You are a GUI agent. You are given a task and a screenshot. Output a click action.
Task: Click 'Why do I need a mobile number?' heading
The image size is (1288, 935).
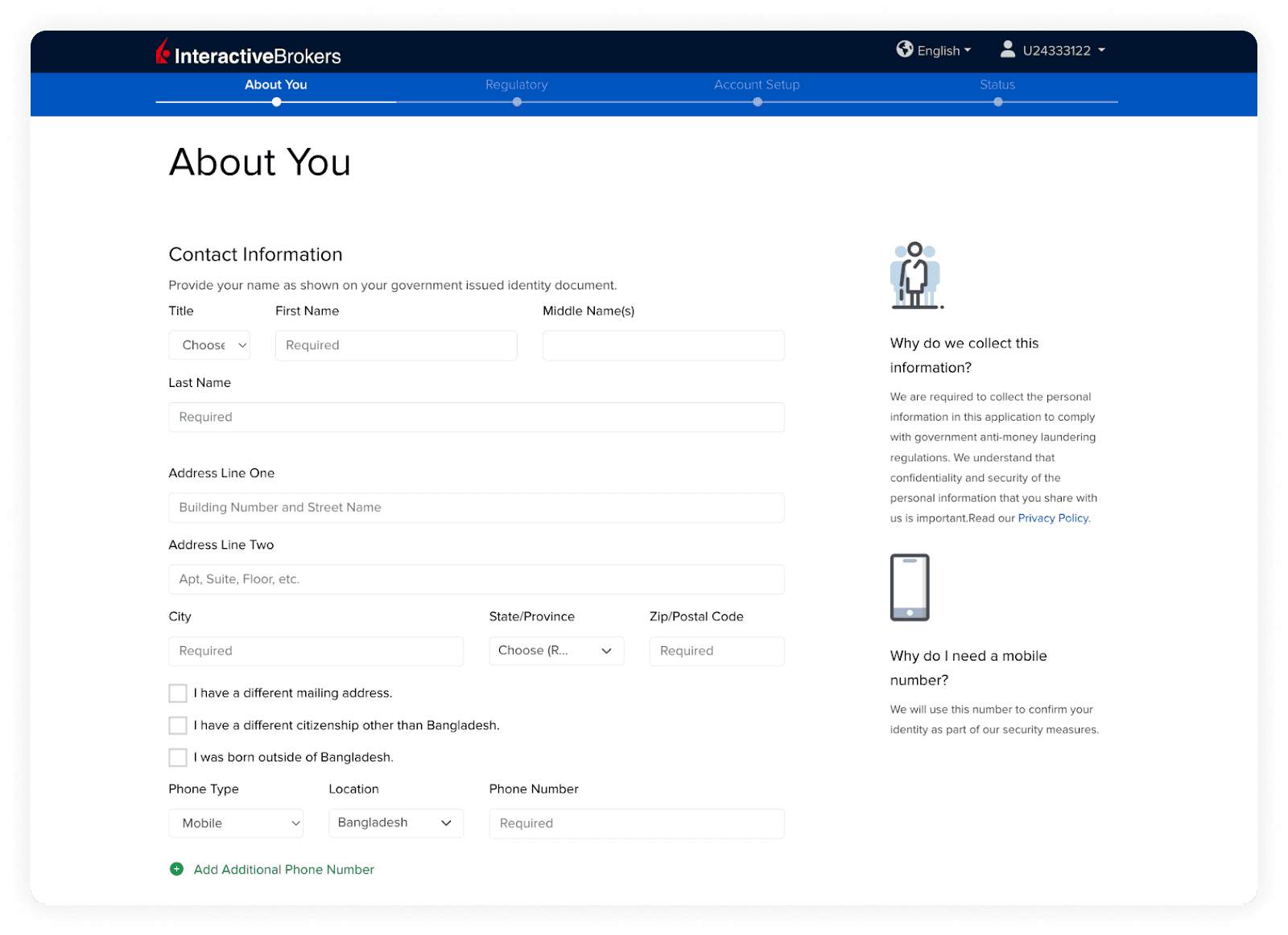point(968,668)
